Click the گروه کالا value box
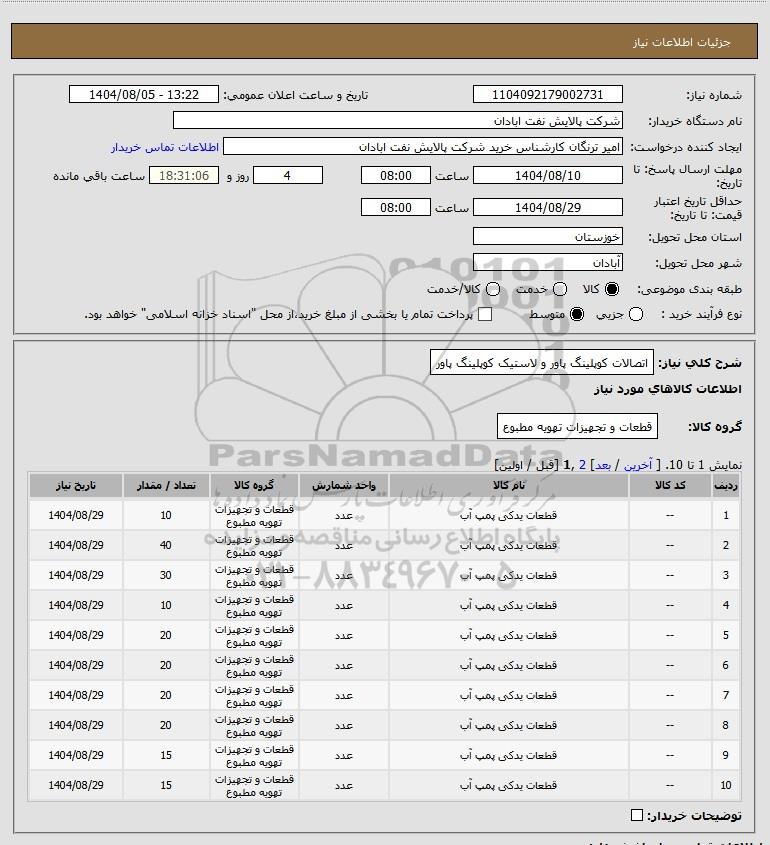The height and width of the screenshot is (845, 770). (577, 427)
